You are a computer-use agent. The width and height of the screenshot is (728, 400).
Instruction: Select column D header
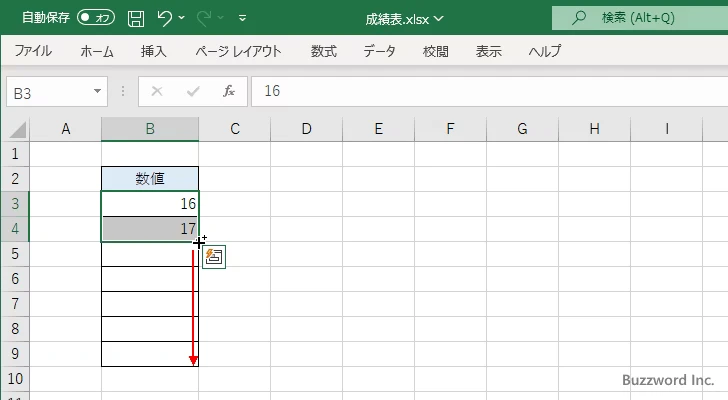point(306,129)
